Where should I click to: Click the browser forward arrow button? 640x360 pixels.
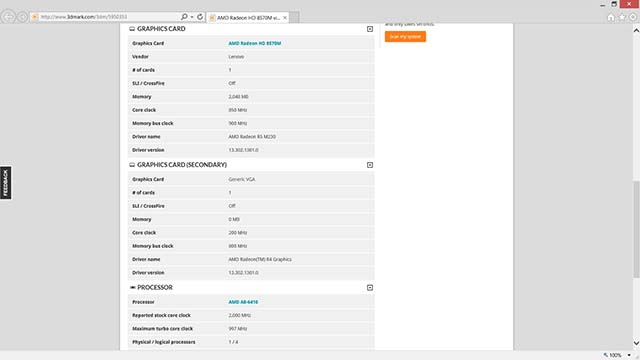point(22,17)
